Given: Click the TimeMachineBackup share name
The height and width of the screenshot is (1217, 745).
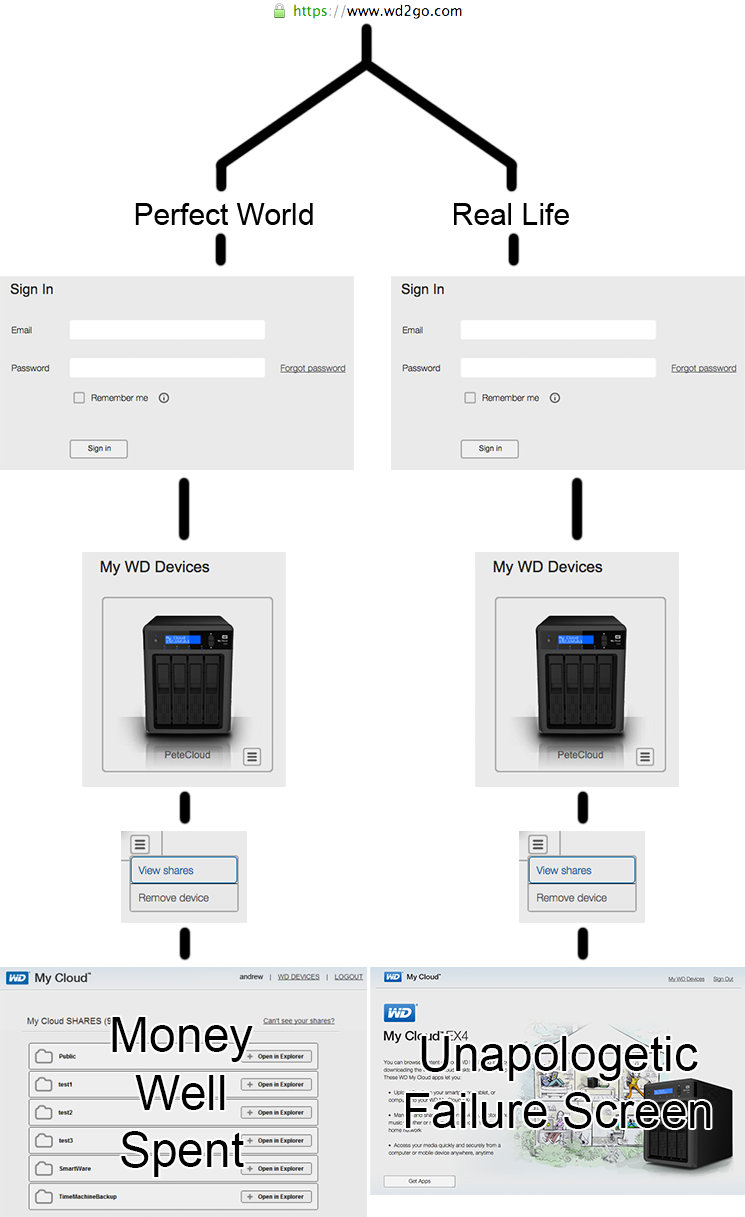Looking at the screenshot, I should click(x=87, y=1196).
